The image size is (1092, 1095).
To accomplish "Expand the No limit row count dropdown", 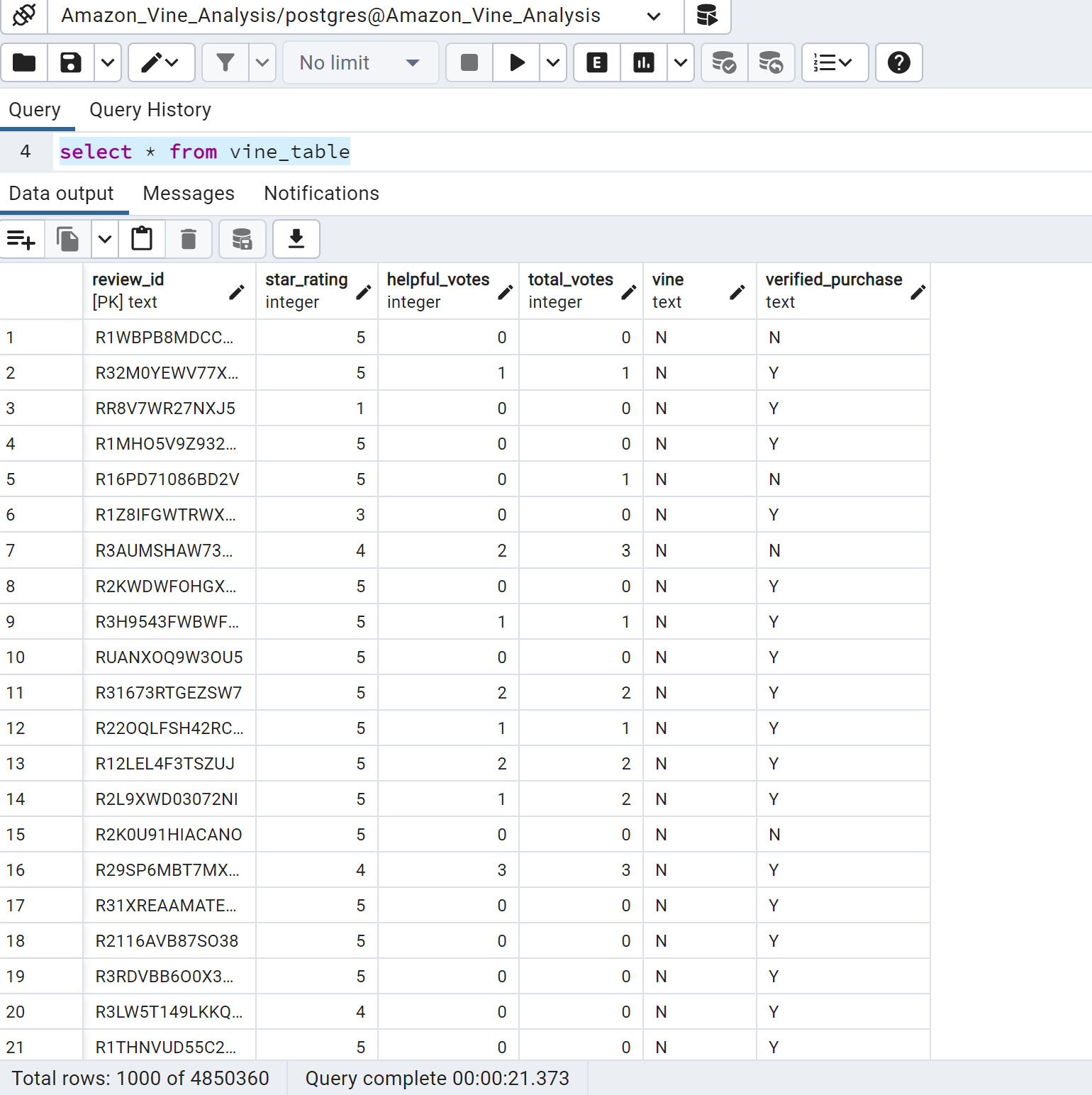I will (x=360, y=62).
